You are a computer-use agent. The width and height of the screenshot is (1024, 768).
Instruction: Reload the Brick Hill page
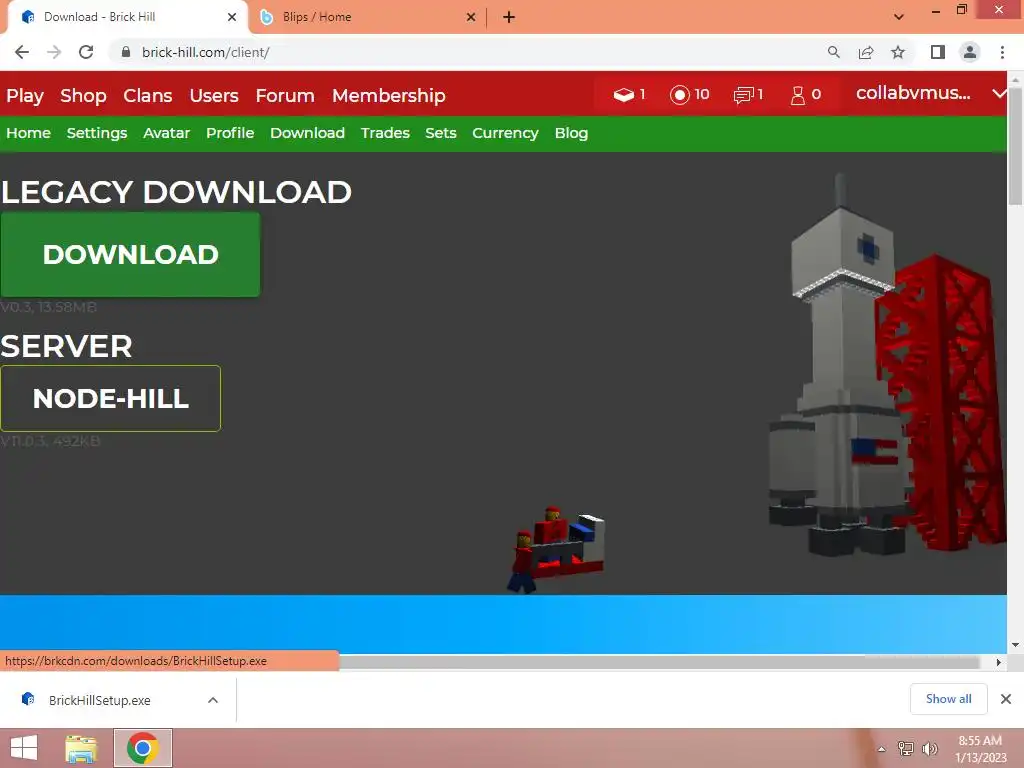(x=86, y=52)
